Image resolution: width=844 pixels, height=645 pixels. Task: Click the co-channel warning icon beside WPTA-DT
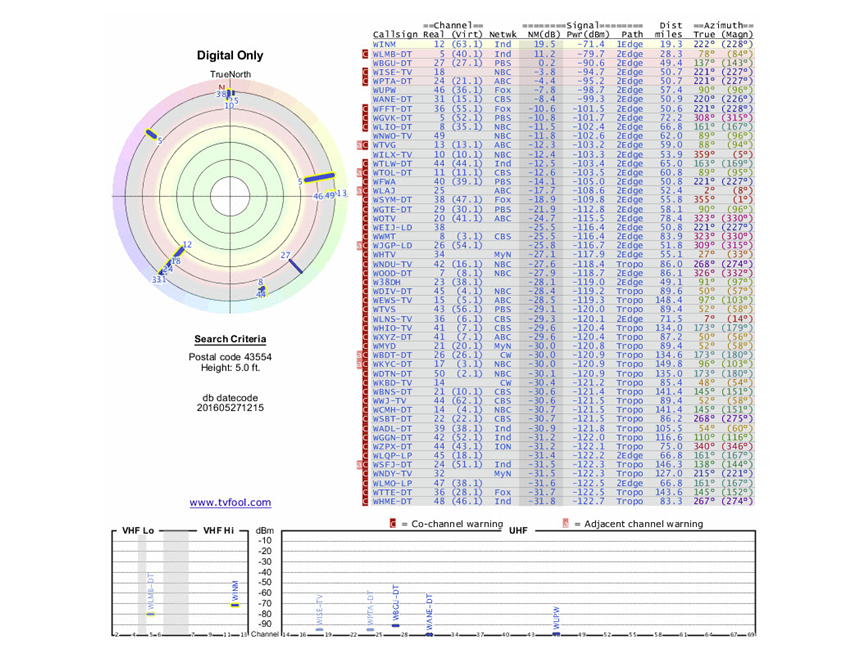365,81
